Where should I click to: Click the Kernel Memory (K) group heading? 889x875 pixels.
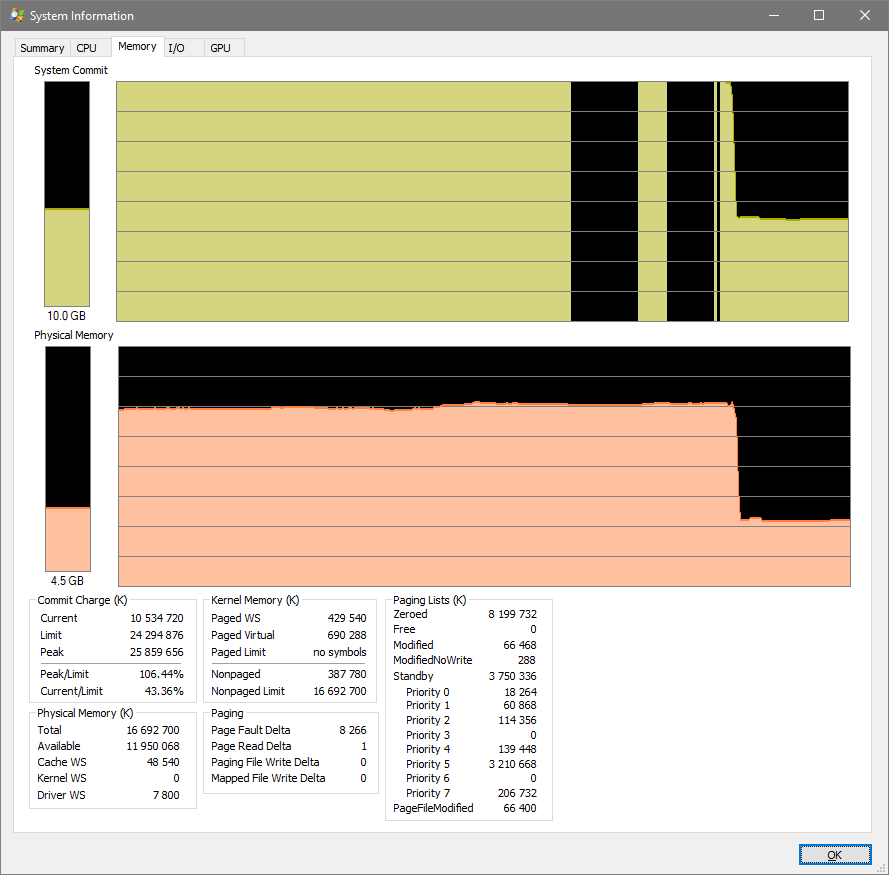255,600
